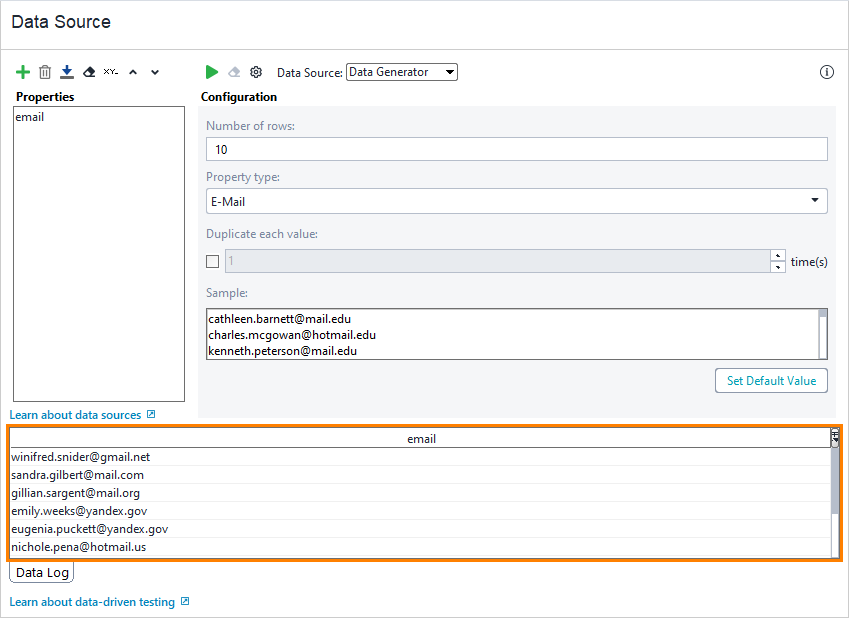Select the email property in the Properties list
This screenshot has width=849, height=618.
29,116
